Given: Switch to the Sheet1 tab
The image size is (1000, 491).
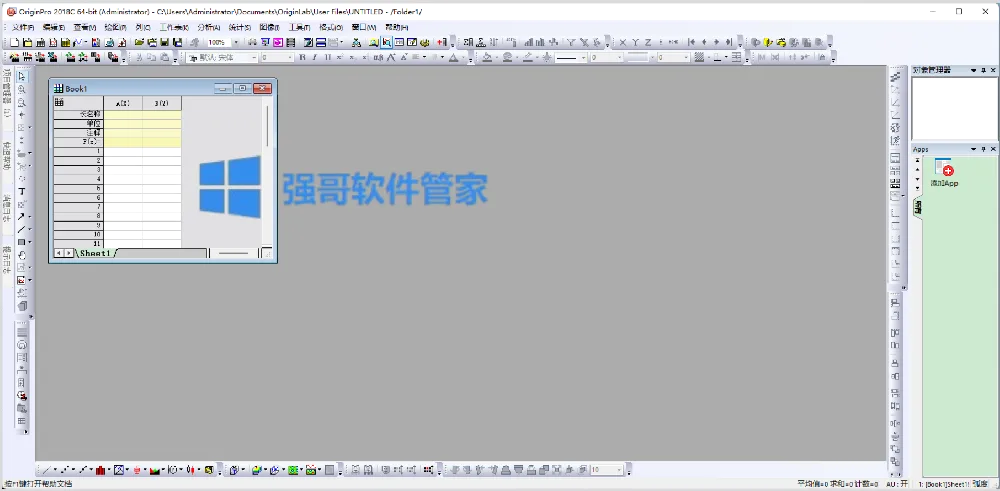Looking at the screenshot, I should 94,253.
